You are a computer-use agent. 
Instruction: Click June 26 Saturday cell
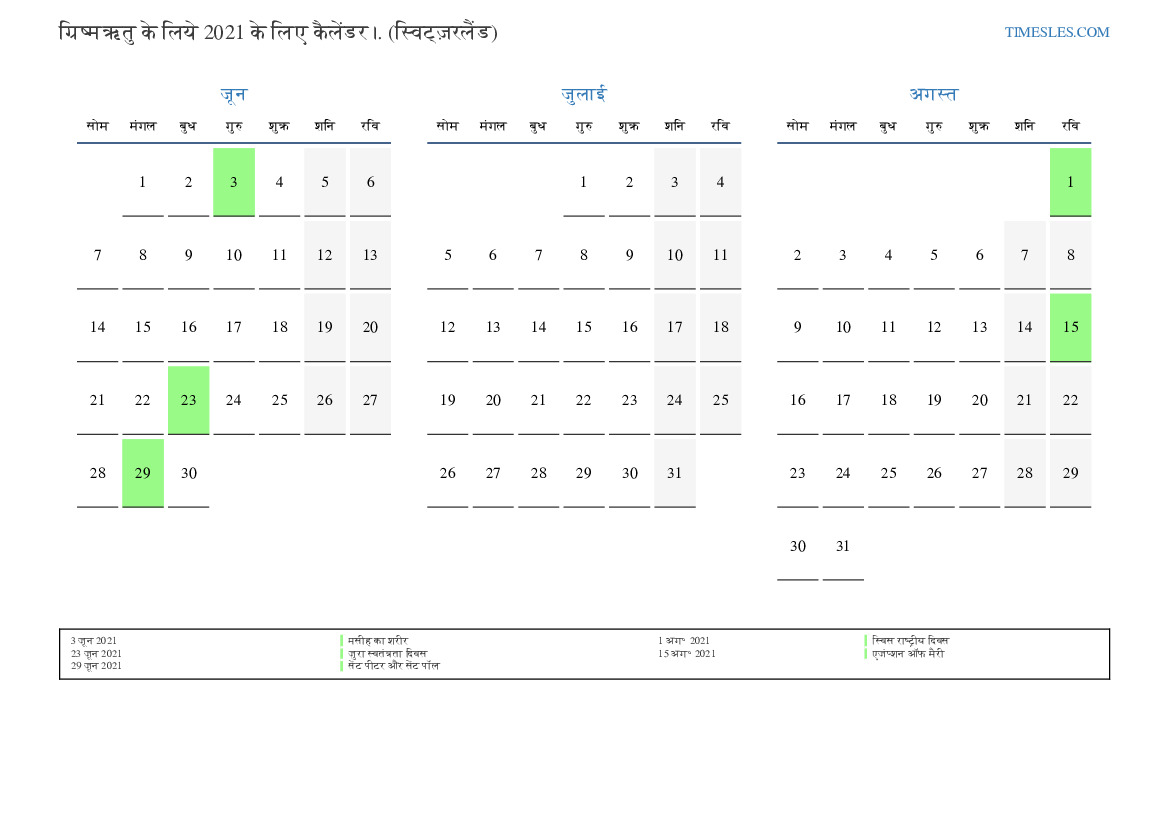(x=325, y=400)
